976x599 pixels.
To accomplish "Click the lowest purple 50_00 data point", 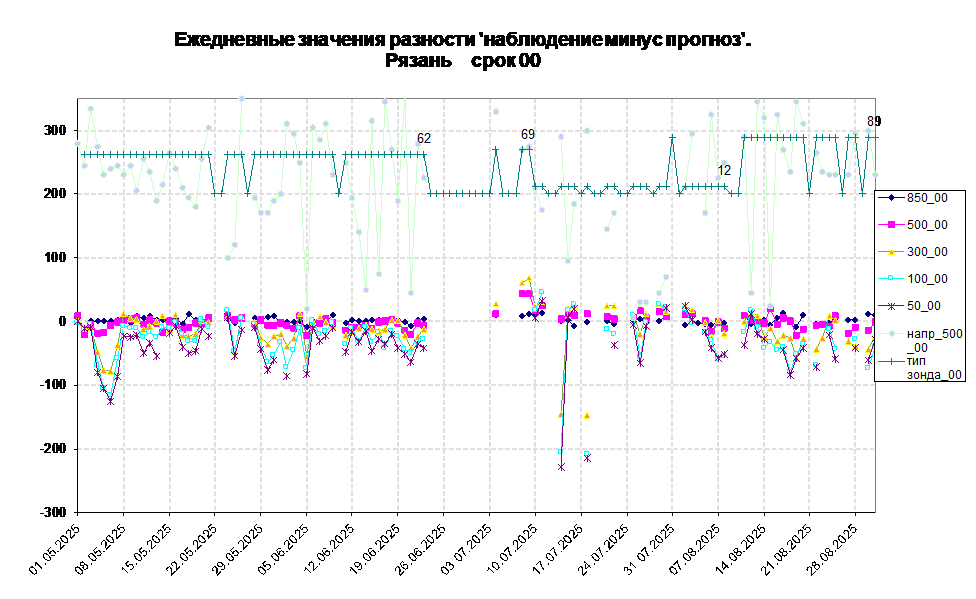I will pyautogui.click(x=561, y=467).
